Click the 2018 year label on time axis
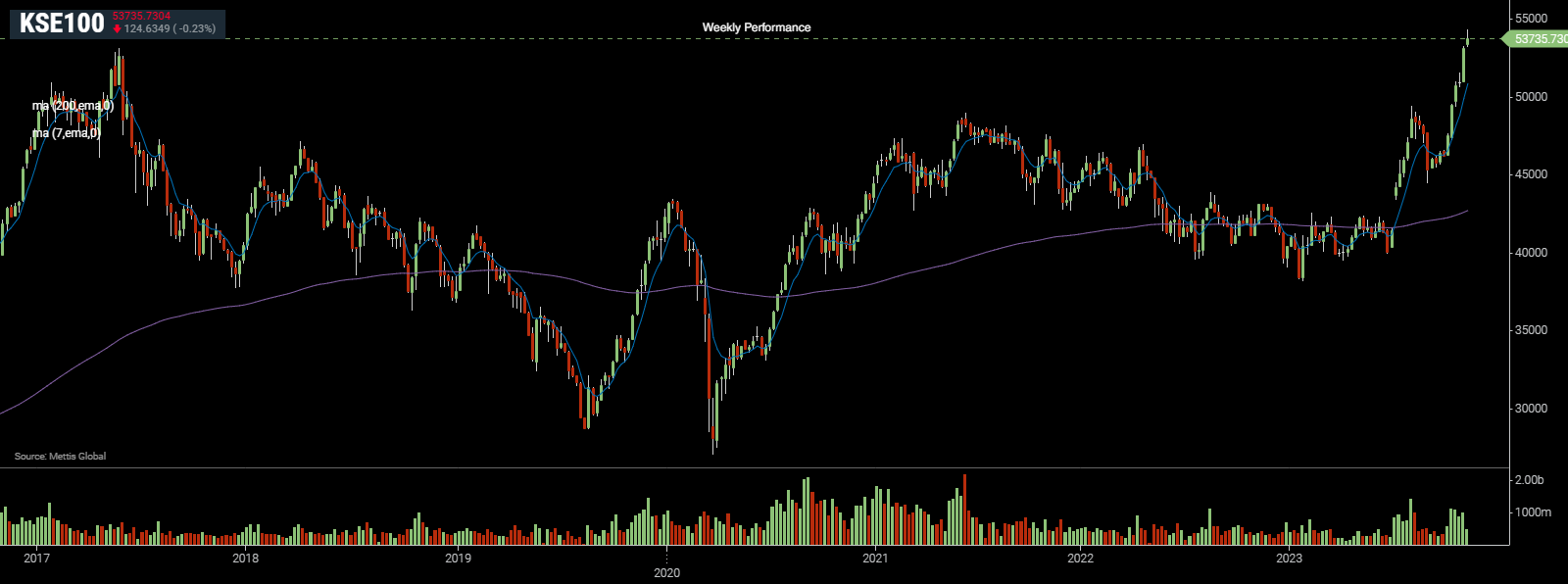 click(x=246, y=559)
